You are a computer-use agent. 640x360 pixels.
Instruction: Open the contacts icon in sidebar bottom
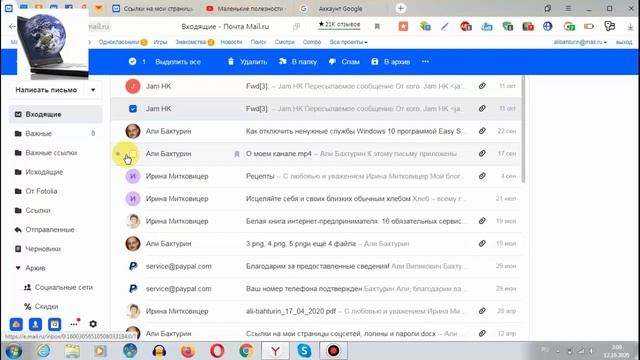35,324
